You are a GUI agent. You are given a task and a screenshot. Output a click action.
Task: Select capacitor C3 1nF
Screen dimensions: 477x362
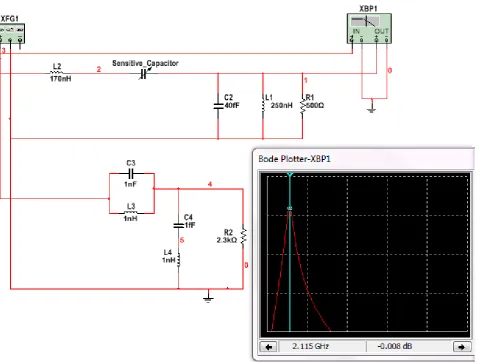(131, 173)
